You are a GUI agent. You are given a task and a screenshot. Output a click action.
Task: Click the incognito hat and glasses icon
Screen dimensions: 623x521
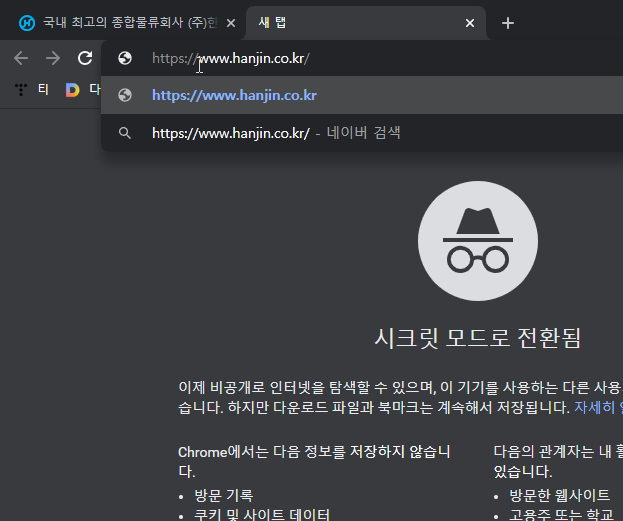pyautogui.click(x=478, y=241)
